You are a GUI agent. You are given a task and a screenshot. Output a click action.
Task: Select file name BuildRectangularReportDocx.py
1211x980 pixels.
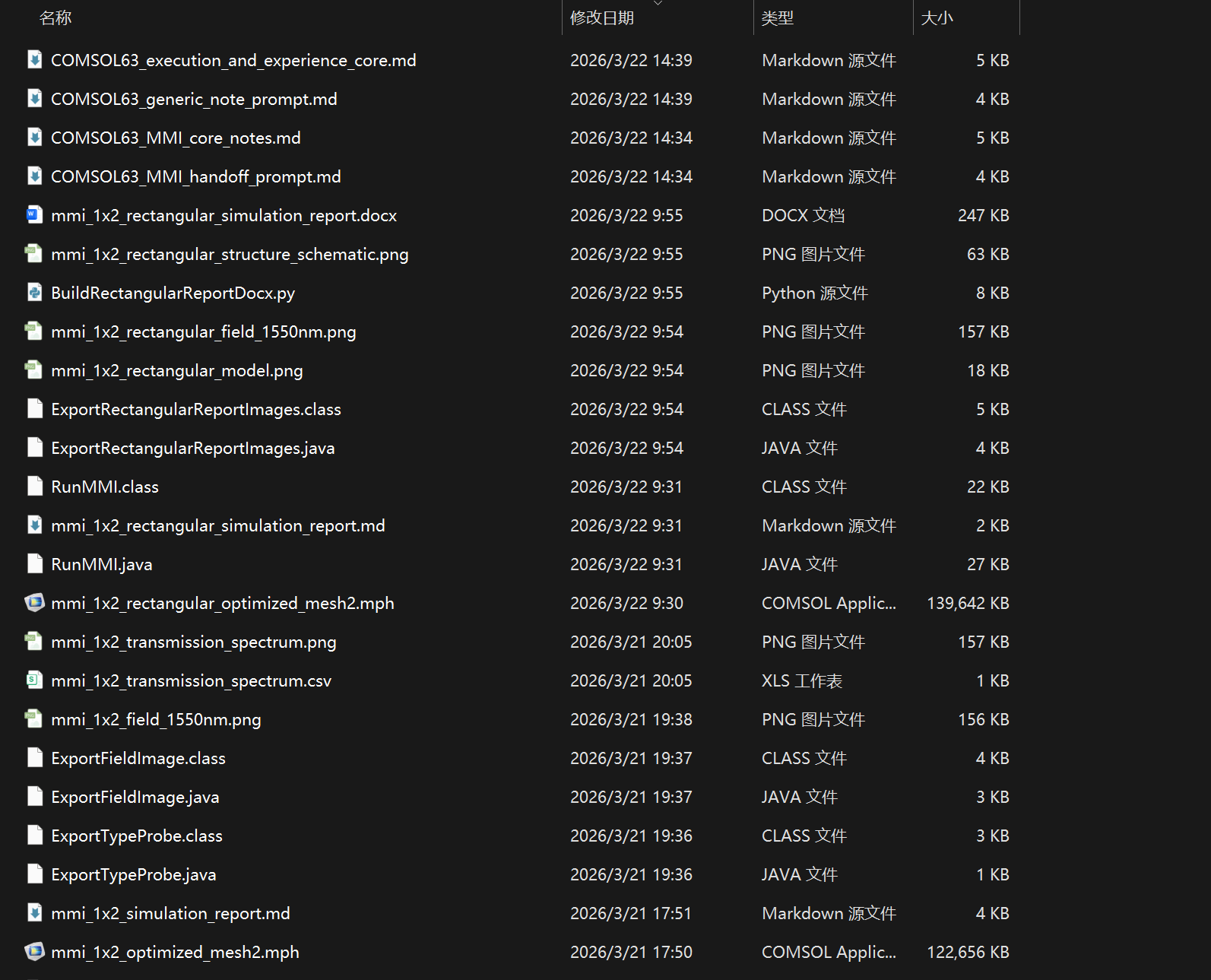tap(173, 293)
